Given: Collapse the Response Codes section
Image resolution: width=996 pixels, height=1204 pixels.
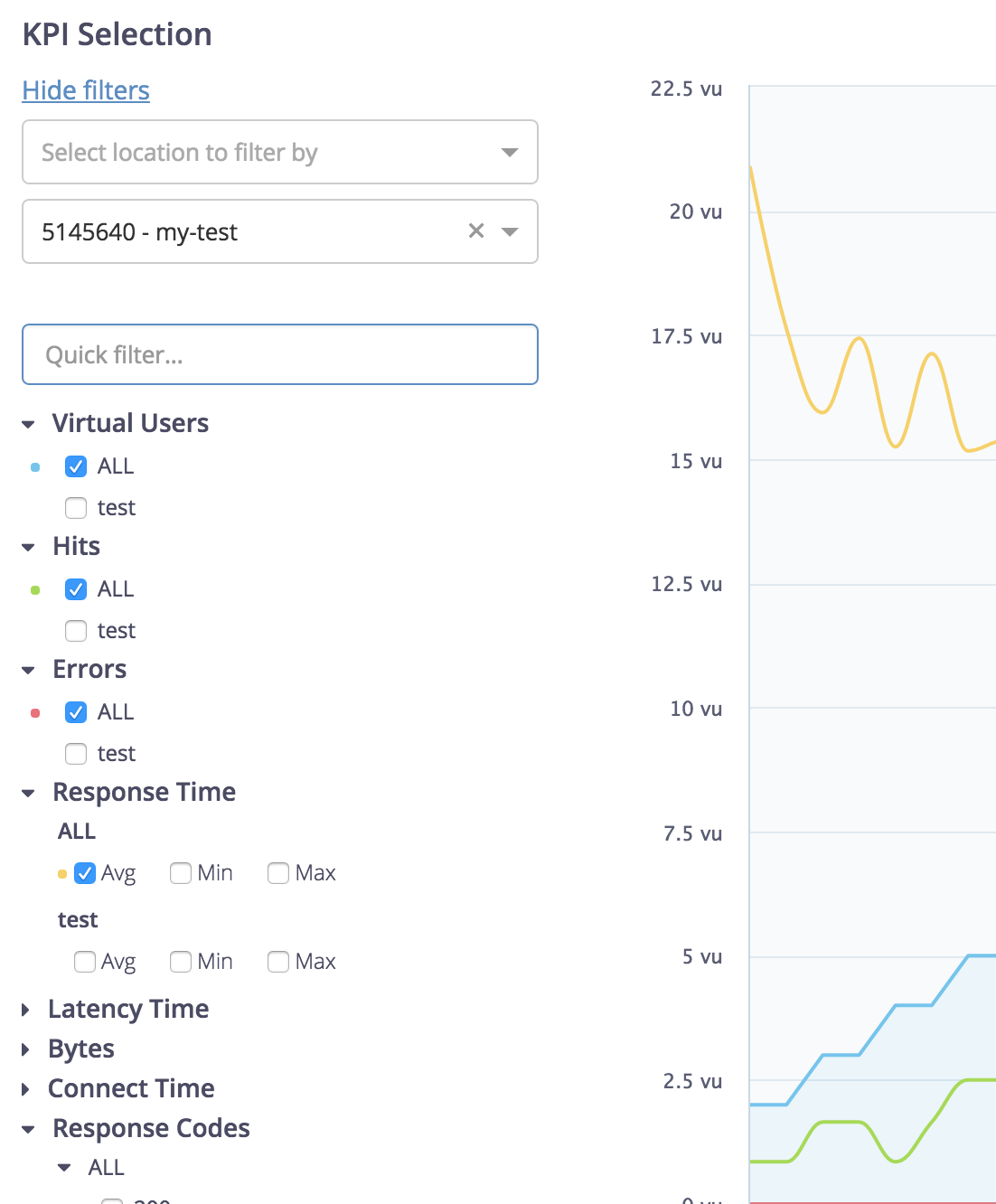Looking at the screenshot, I should pyautogui.click(x=28, y=1129).
